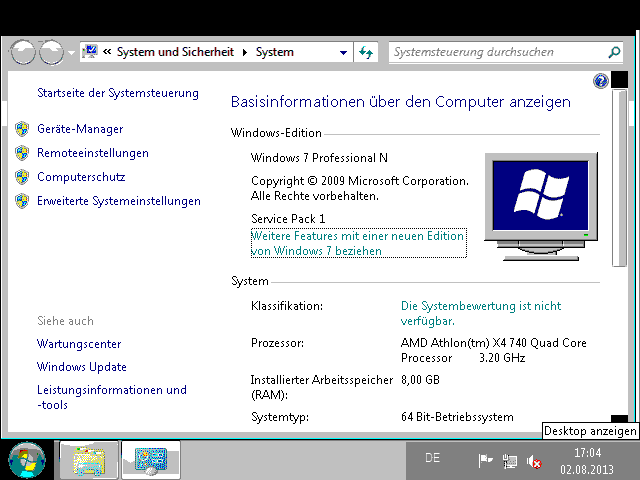Click System in the breadcrumb path
Viewport: 640px width, 480px height.
pyautogui.click(x=275, y=52)
